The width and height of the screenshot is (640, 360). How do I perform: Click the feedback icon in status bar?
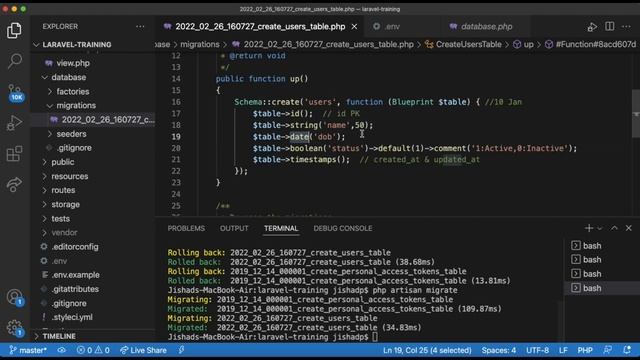pos(608,350)
